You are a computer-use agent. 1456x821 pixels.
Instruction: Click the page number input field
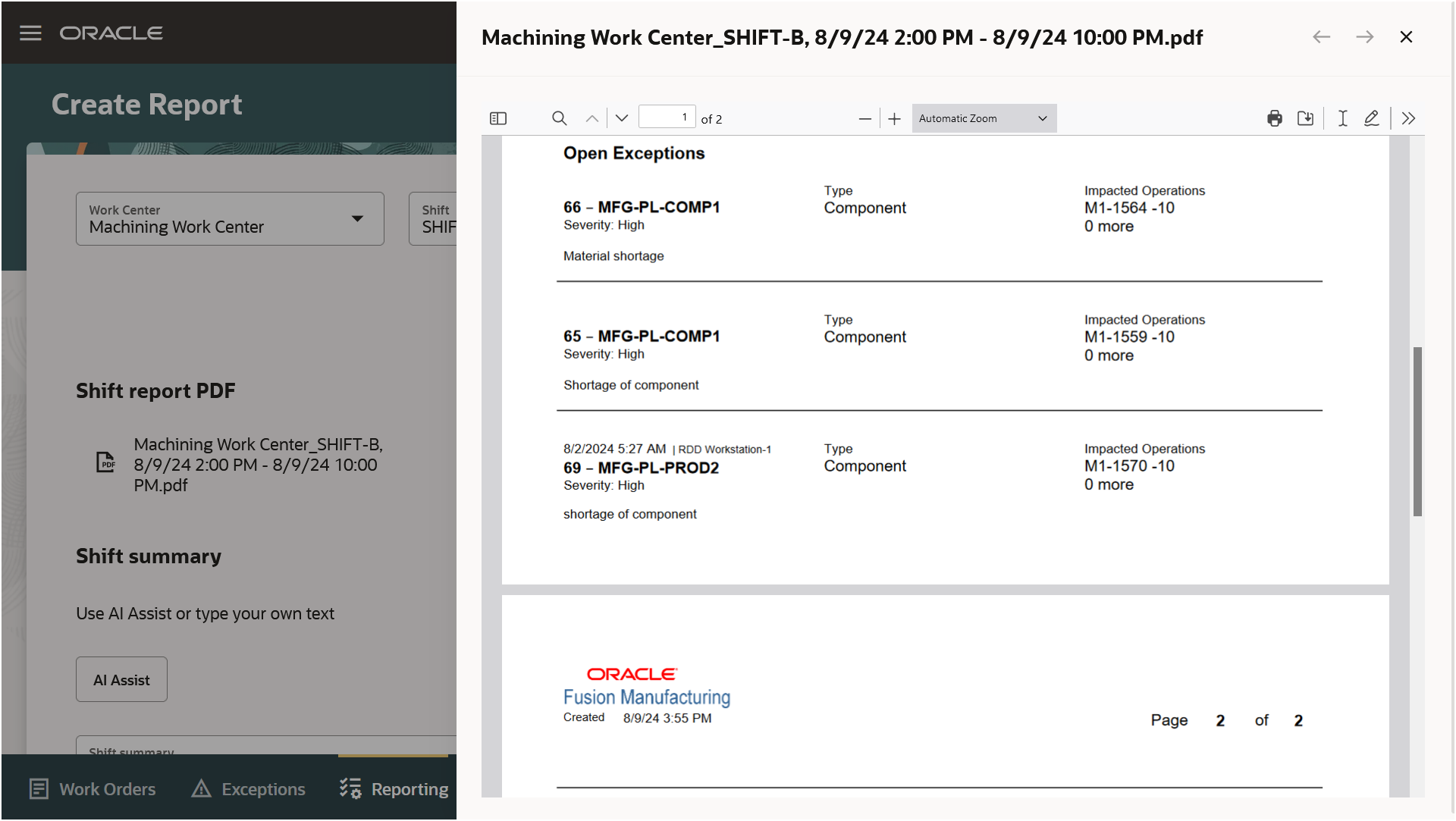point(667,118)
